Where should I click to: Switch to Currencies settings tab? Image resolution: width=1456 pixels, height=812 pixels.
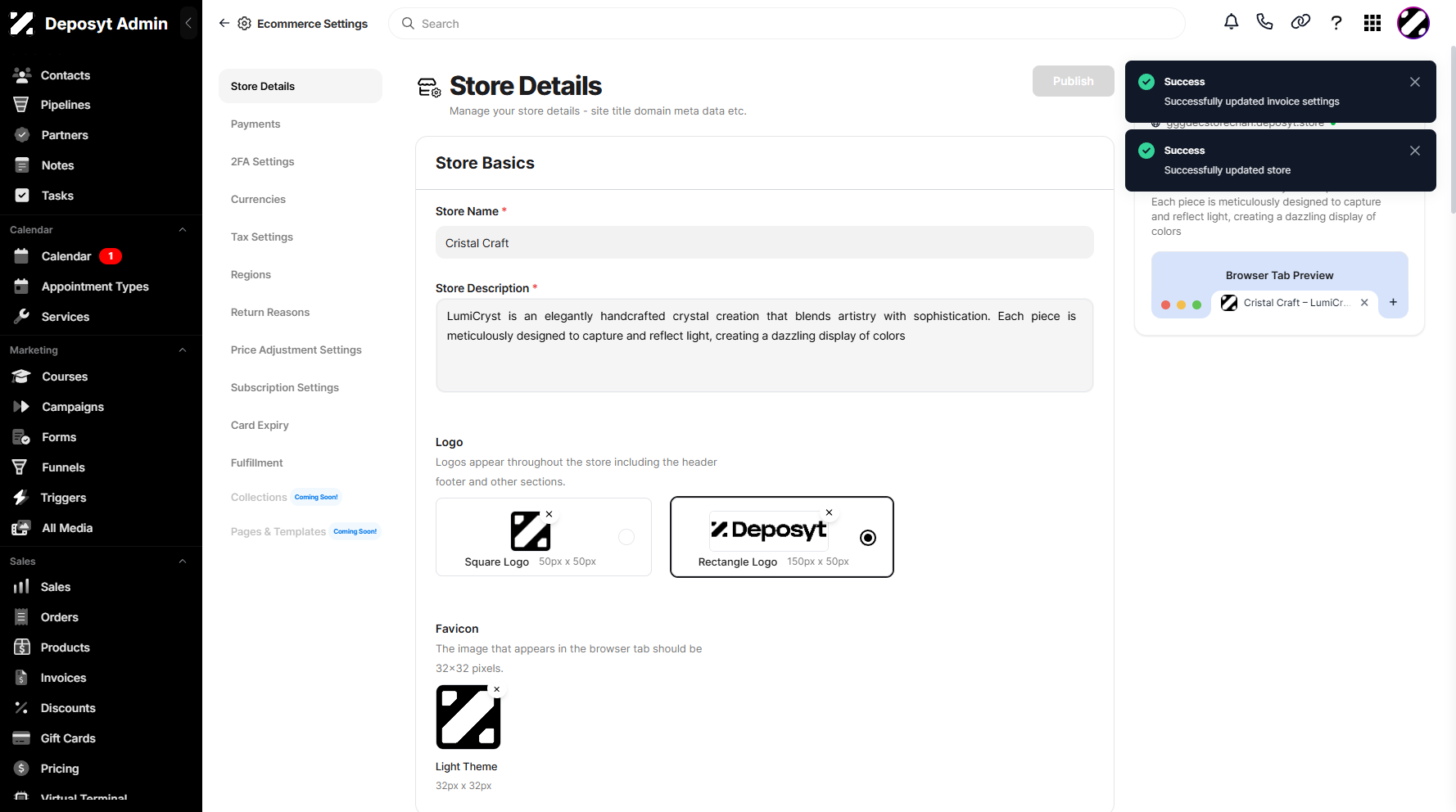(258, 199)
